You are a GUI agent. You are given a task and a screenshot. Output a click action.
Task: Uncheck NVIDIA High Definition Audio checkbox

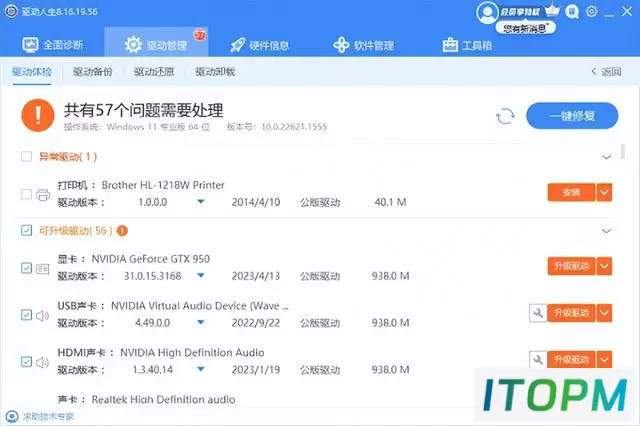point(27,362)
